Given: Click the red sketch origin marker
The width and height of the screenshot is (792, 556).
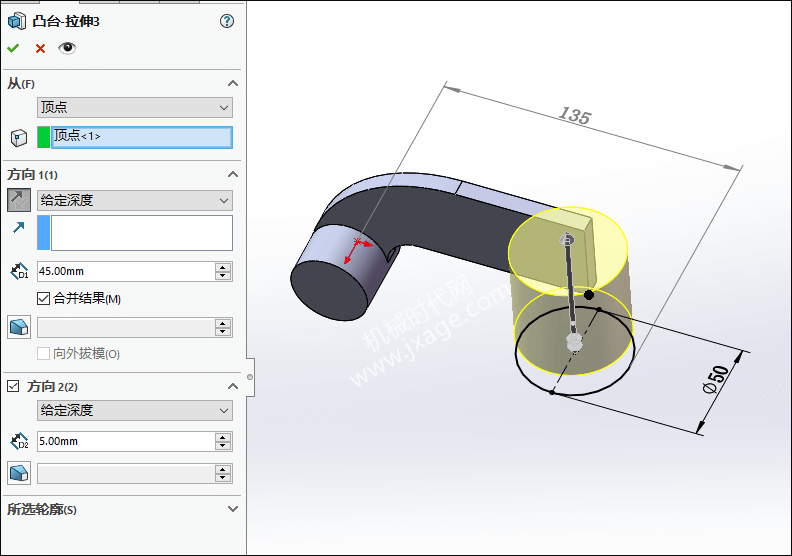Looking at the screenshot, I should point(358,241).
